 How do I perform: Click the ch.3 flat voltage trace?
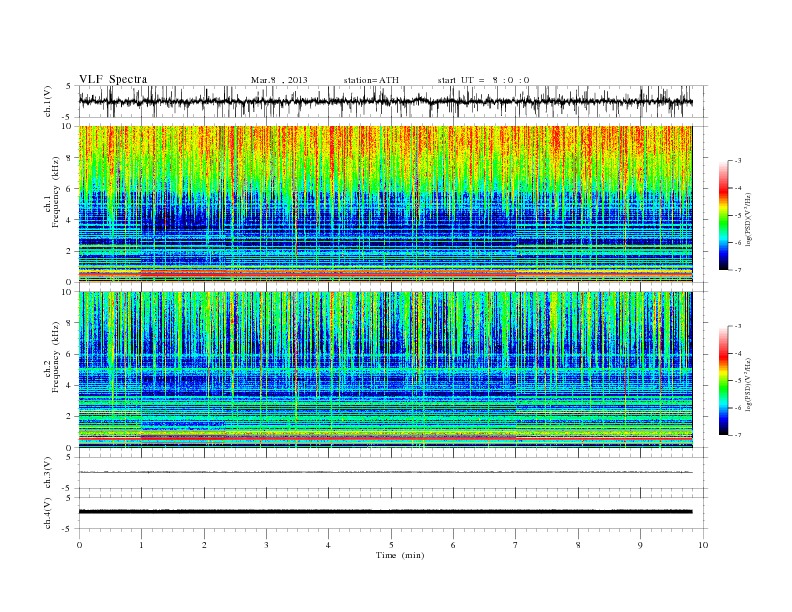[x=385, y=472]
